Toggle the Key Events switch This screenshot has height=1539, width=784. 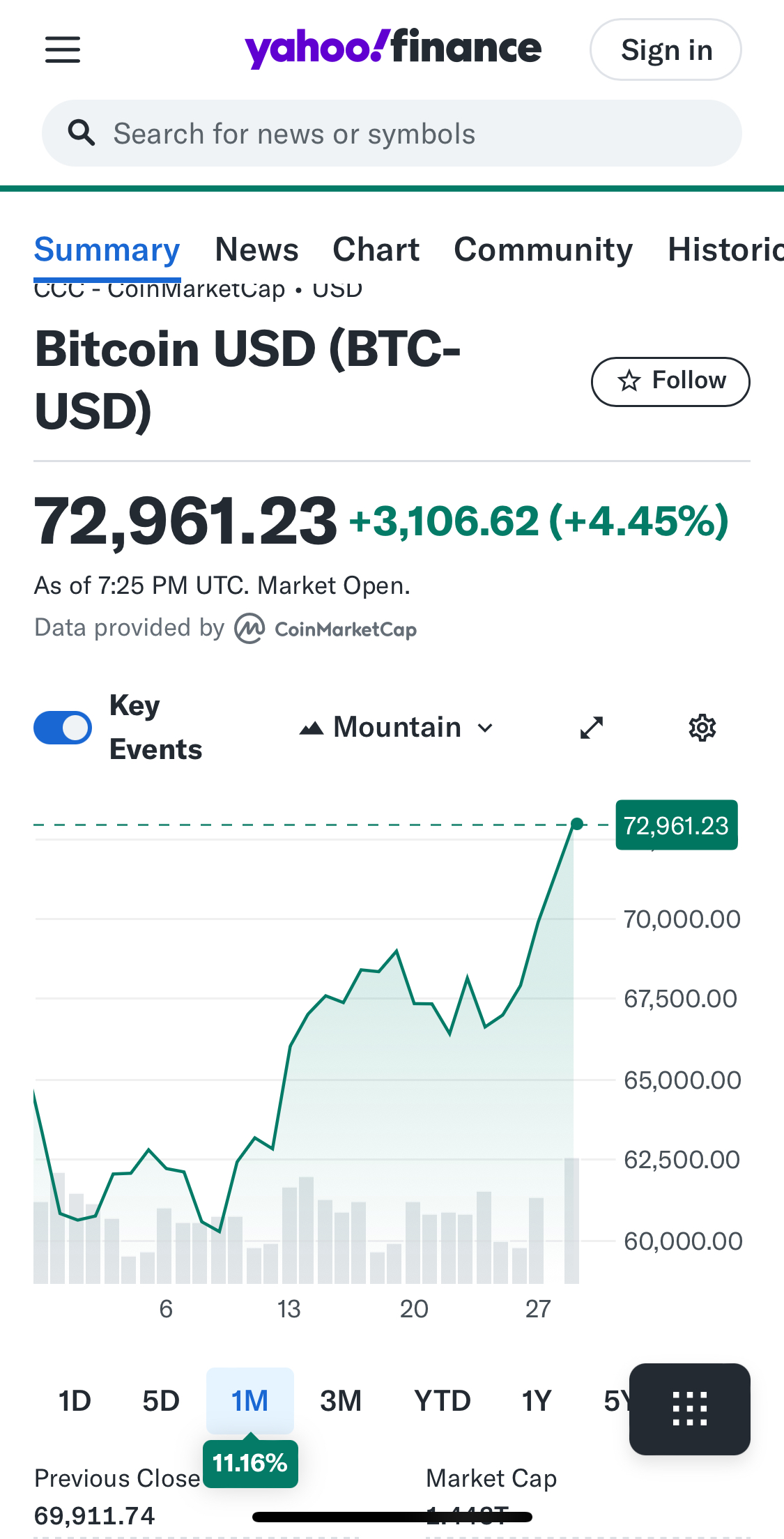pos(63,728)
